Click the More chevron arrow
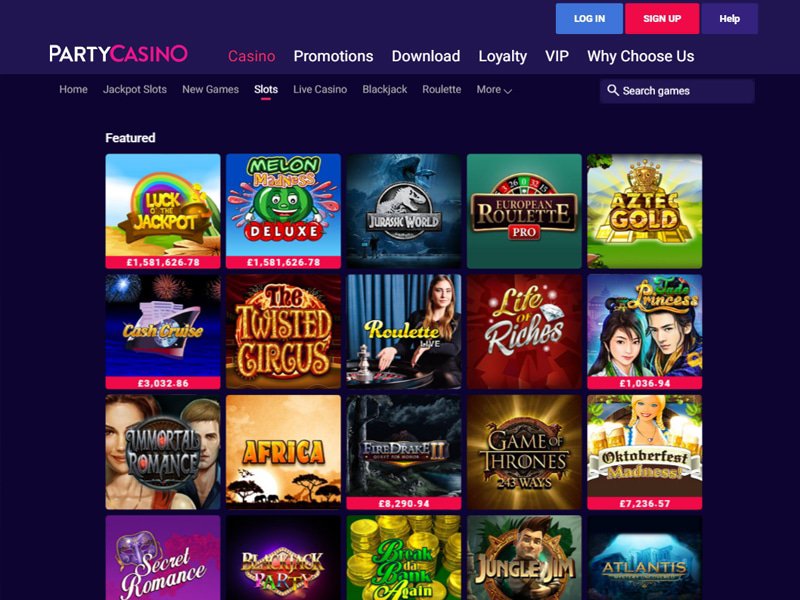 pyautogui.click(x=508, y=91)
